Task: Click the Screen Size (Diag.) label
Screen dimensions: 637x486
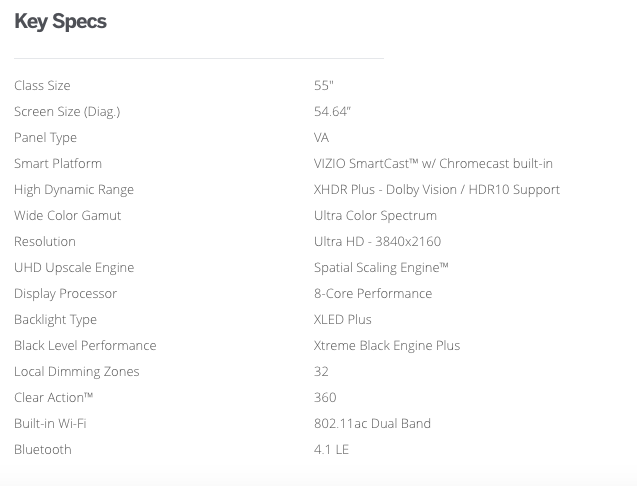Action: pyautogui.click(x=67, y=112)
